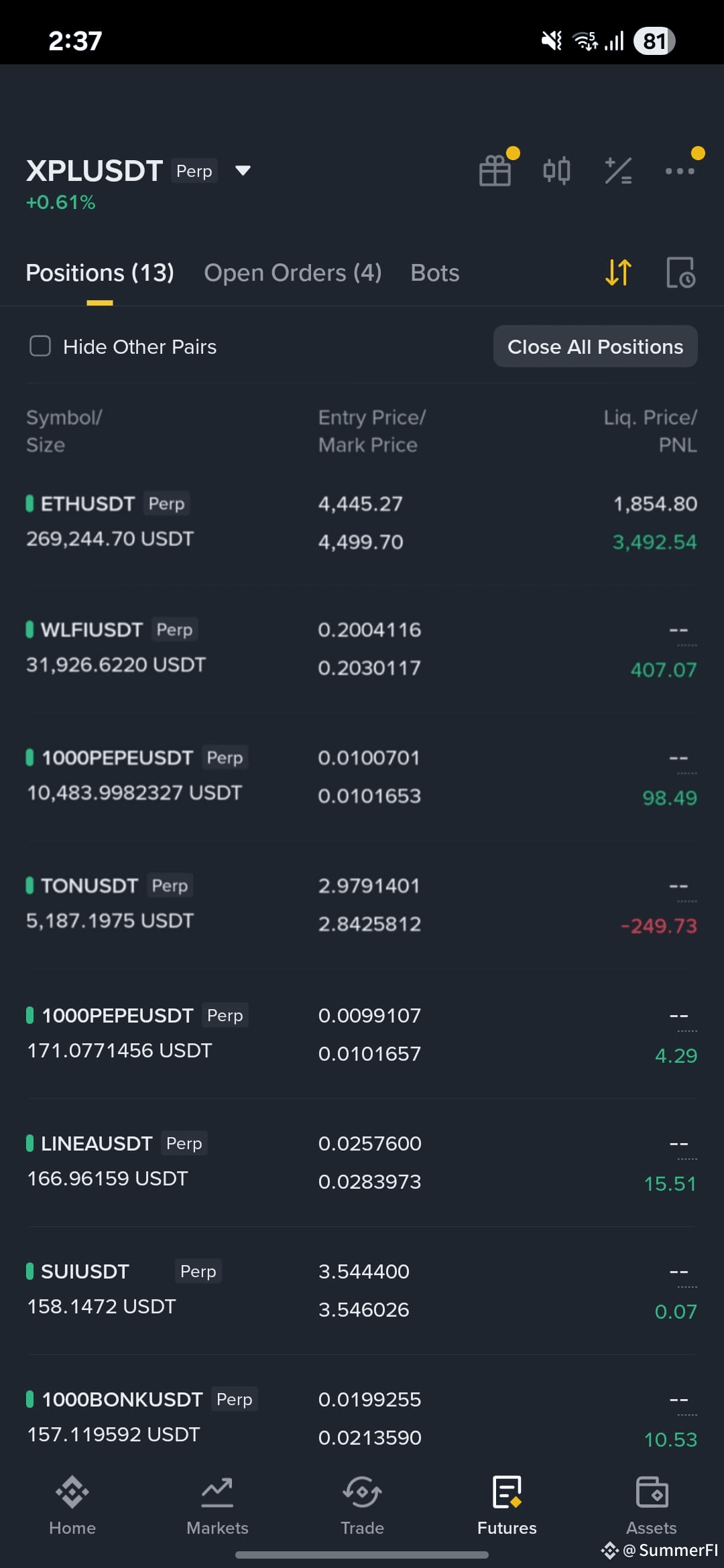Open the order history document icon
Screen dimensions: 724x1568
pos(680,273)
